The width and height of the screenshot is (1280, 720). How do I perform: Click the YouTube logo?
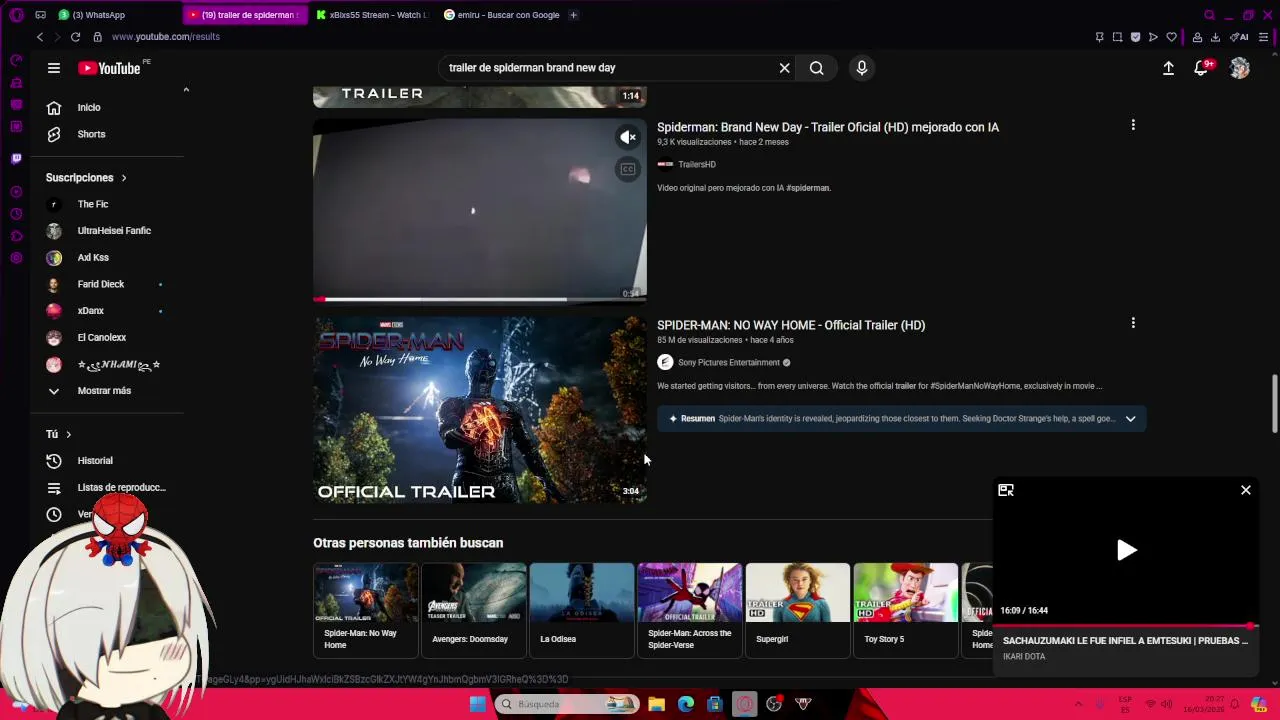pos(109,68)
